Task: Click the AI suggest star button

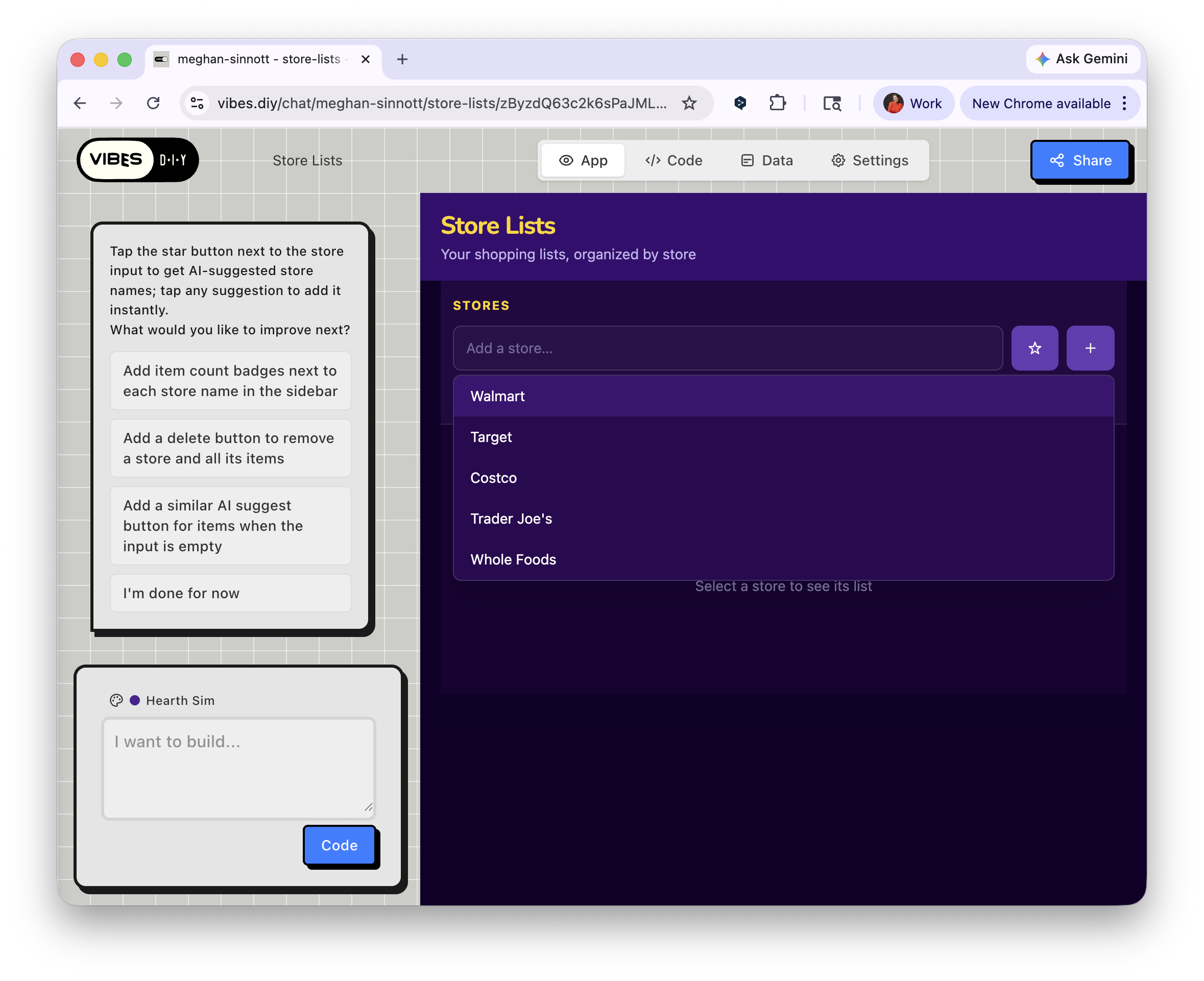Action: pyautogui.click(x=1034, y=348)
